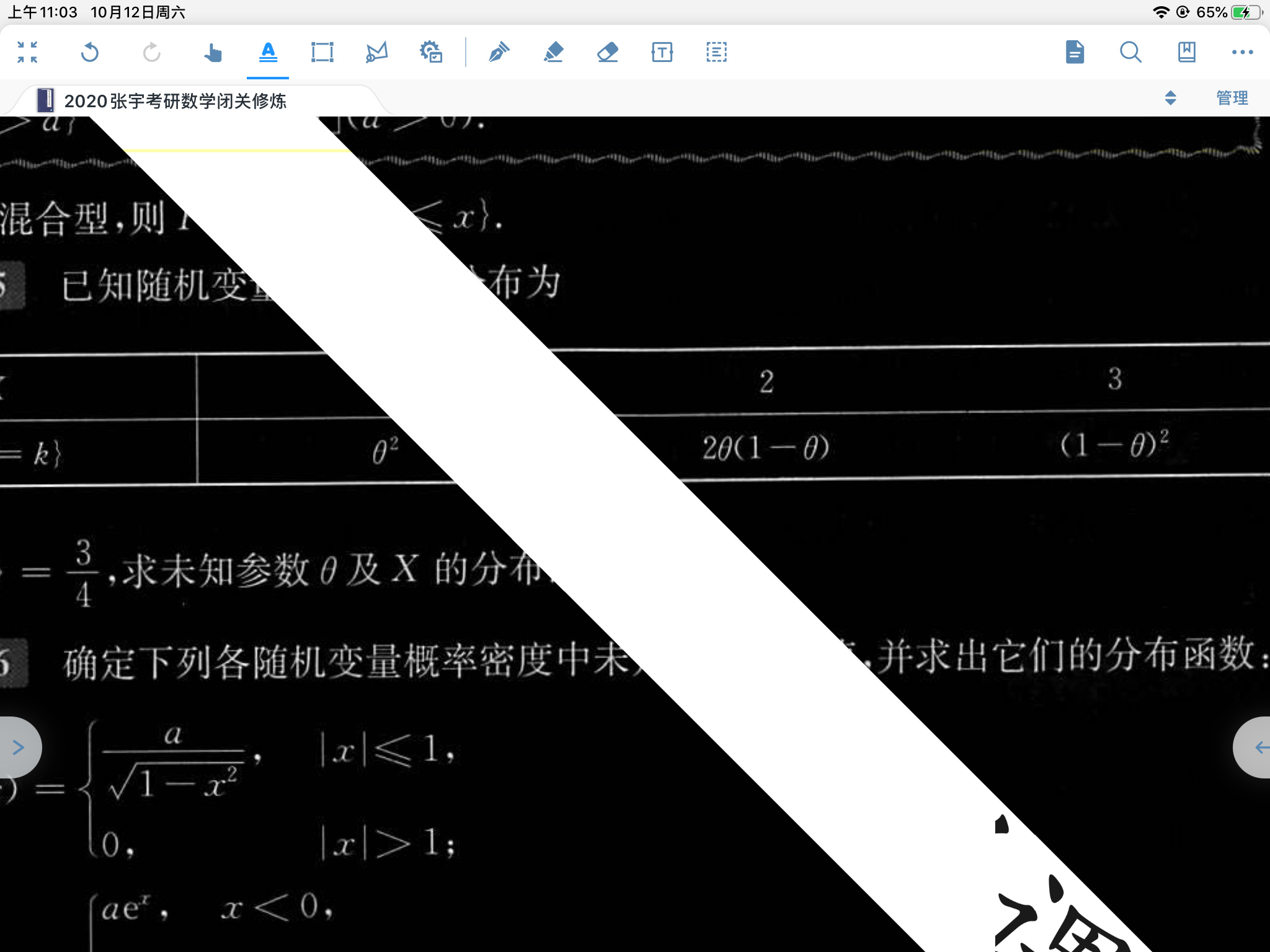This screenshot has width=1270, height=952.
Task: Tap the text 已知随机变
Action: 155,285
